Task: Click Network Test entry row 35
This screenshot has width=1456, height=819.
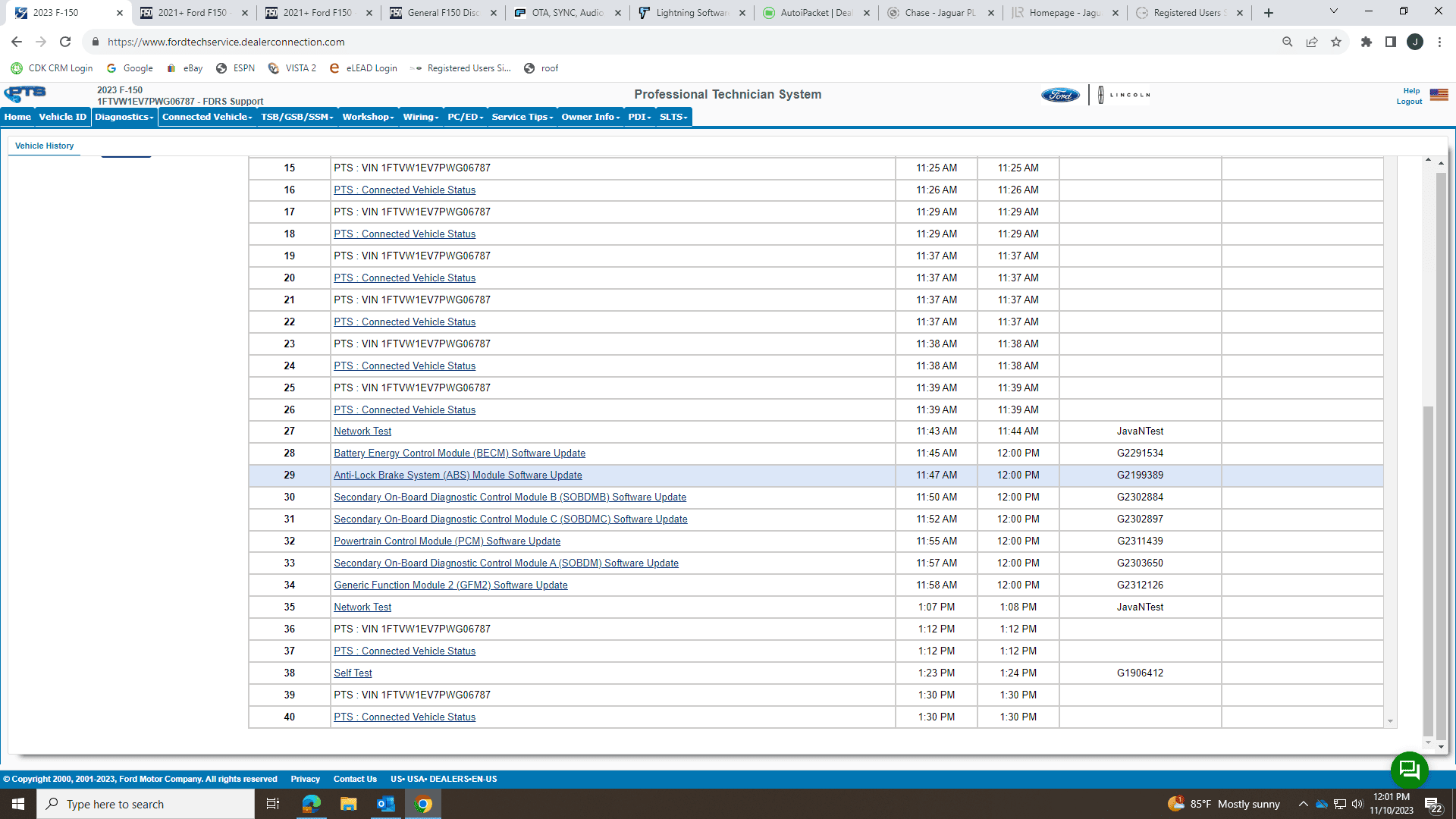Action: tap(362, 606)
